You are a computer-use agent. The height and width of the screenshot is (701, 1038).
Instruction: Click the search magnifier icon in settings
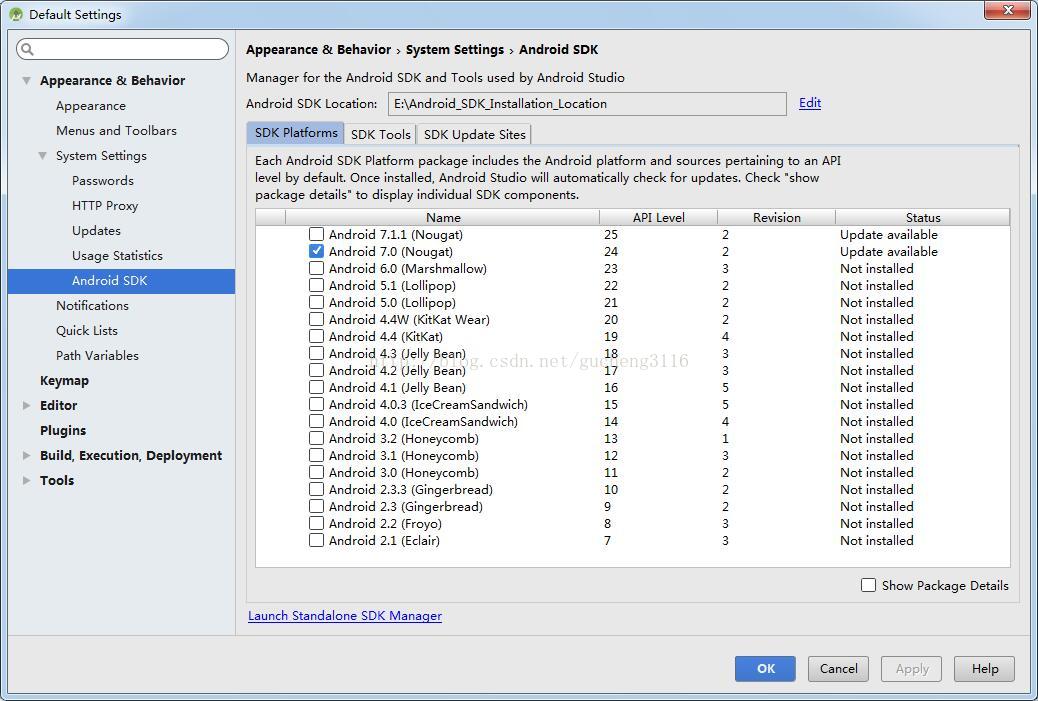27,49
